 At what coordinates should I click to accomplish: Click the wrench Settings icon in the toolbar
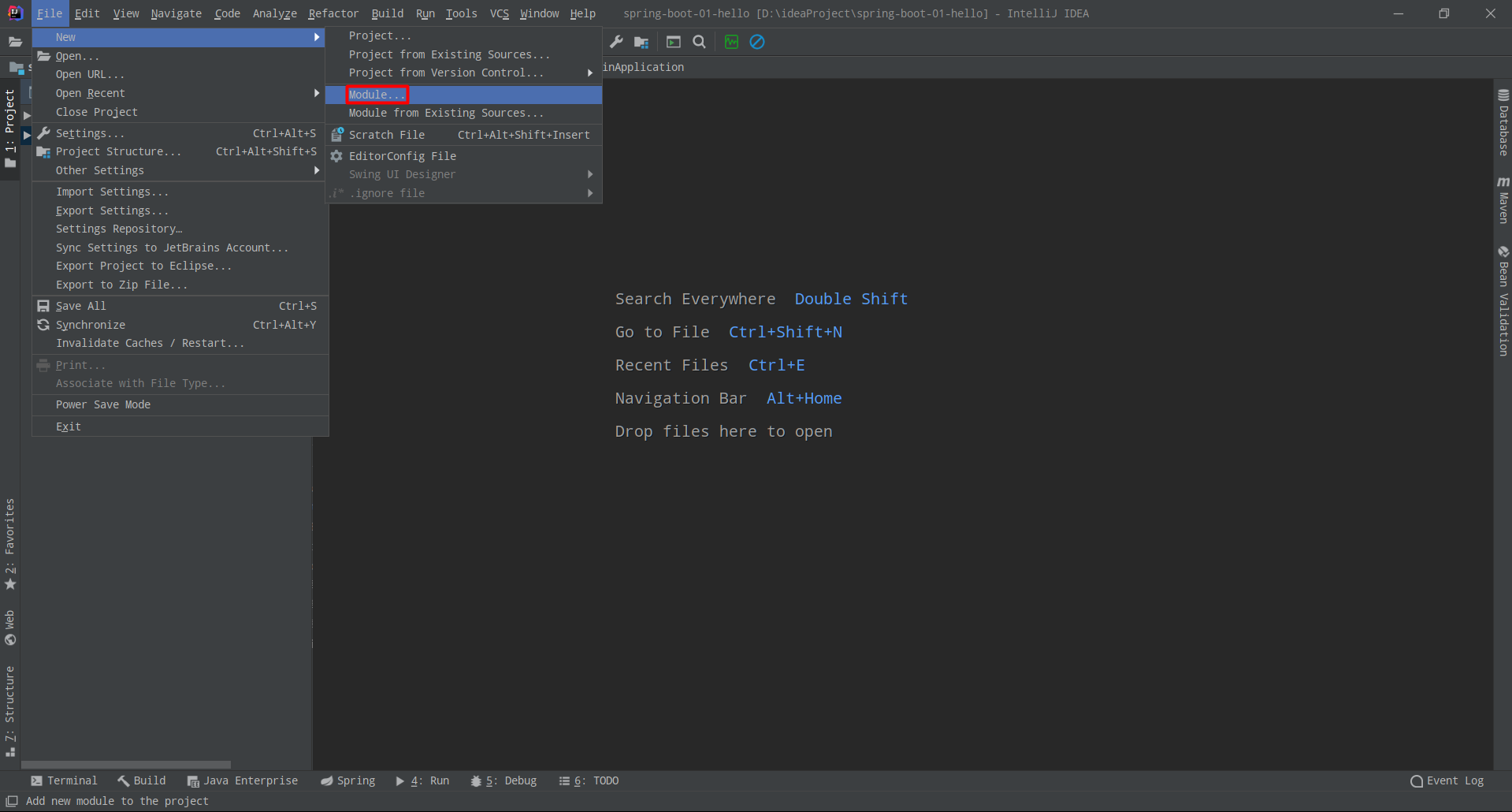click(x=616, y=42)
